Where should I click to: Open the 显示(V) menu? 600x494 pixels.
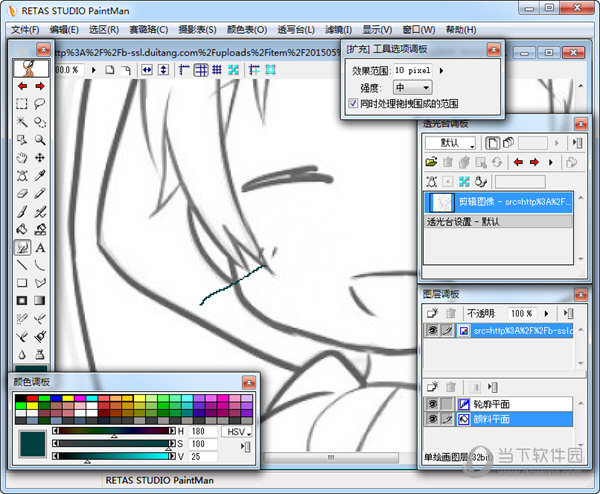pos(377,29)
